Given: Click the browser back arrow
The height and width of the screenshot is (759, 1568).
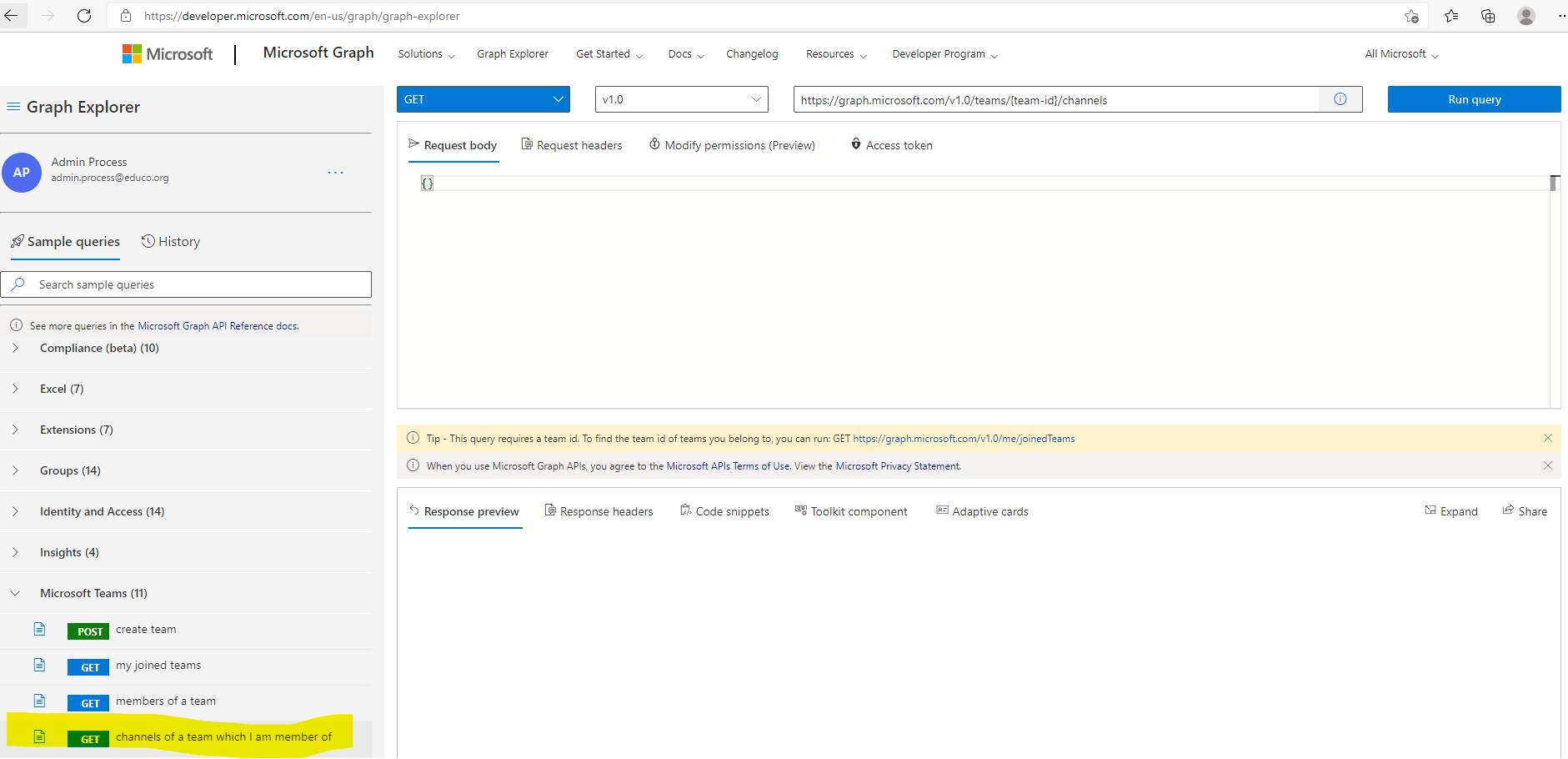Looking at the screenshot, I should [12, 16].
